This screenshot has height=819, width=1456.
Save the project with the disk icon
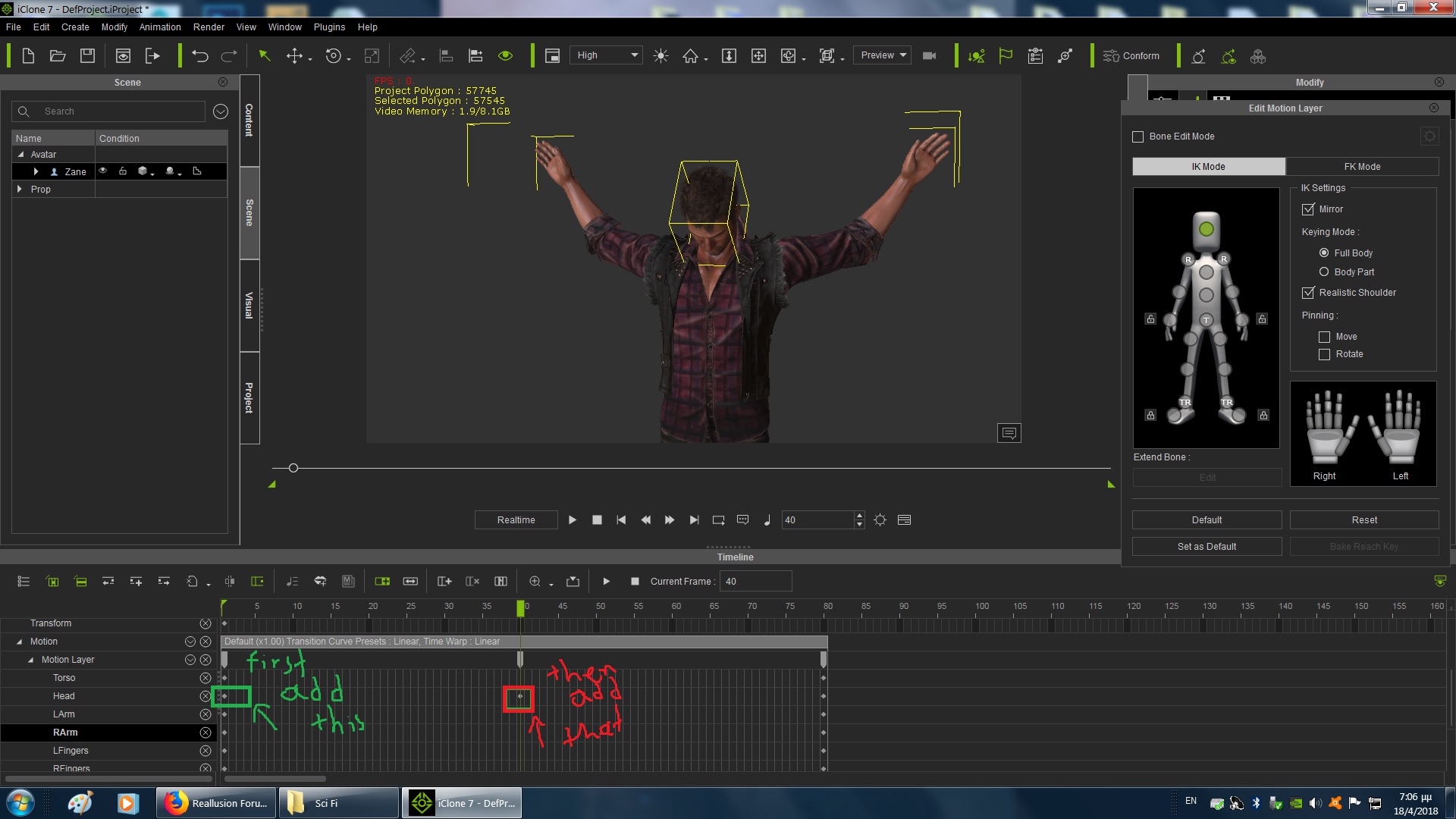87,55
